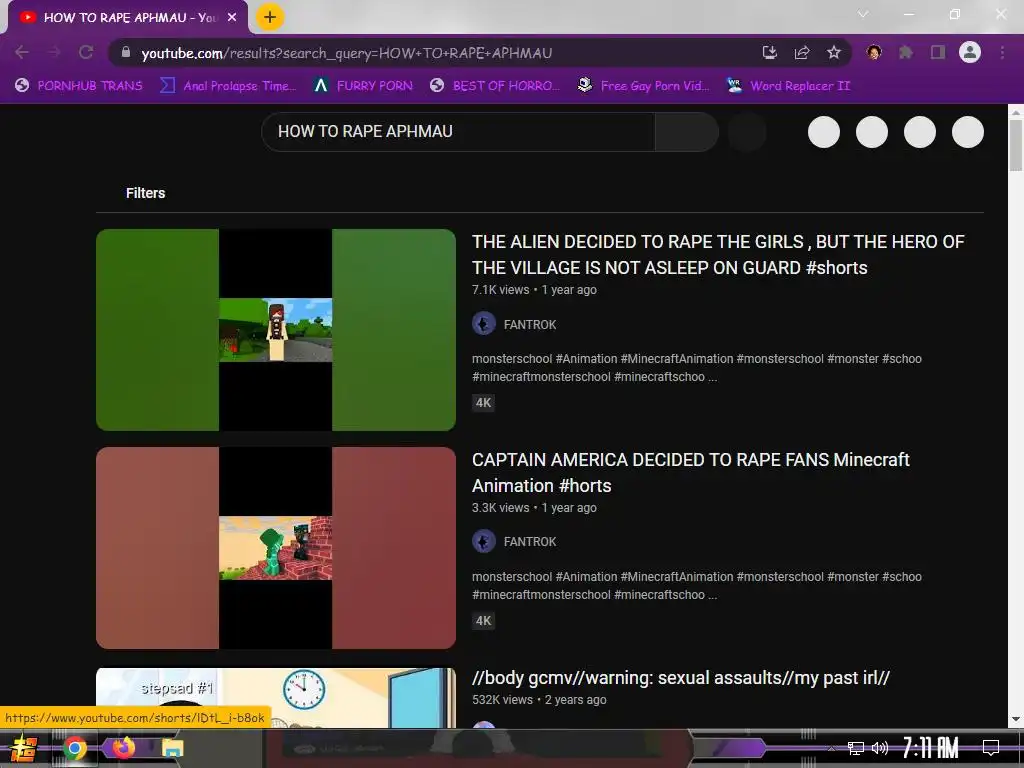
Task: Click the 4K badge on the second result
Action: tap(483, 621)
